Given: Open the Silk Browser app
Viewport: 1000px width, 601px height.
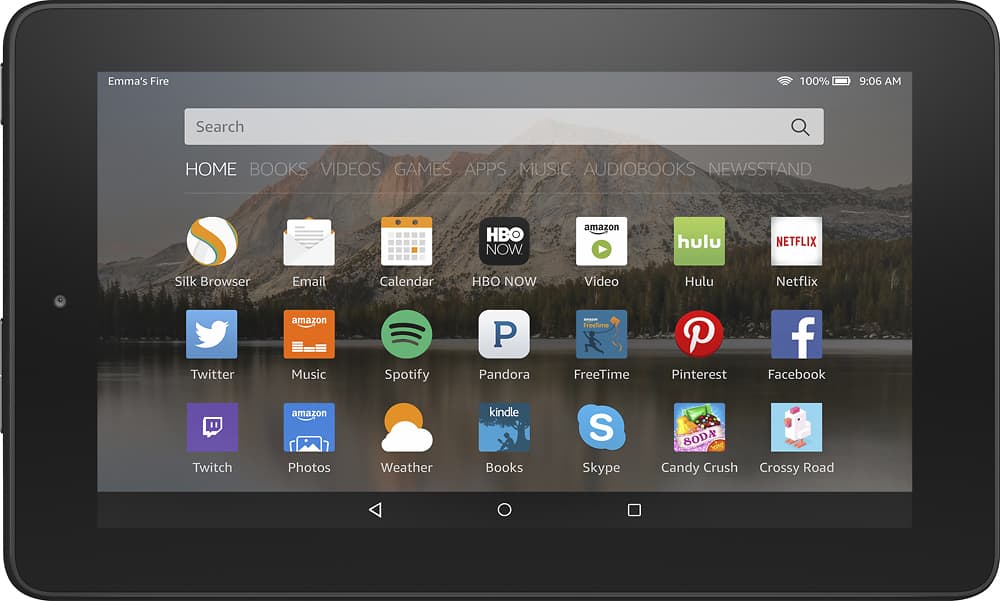Looking at the screenshot, I should pos(212,241).
